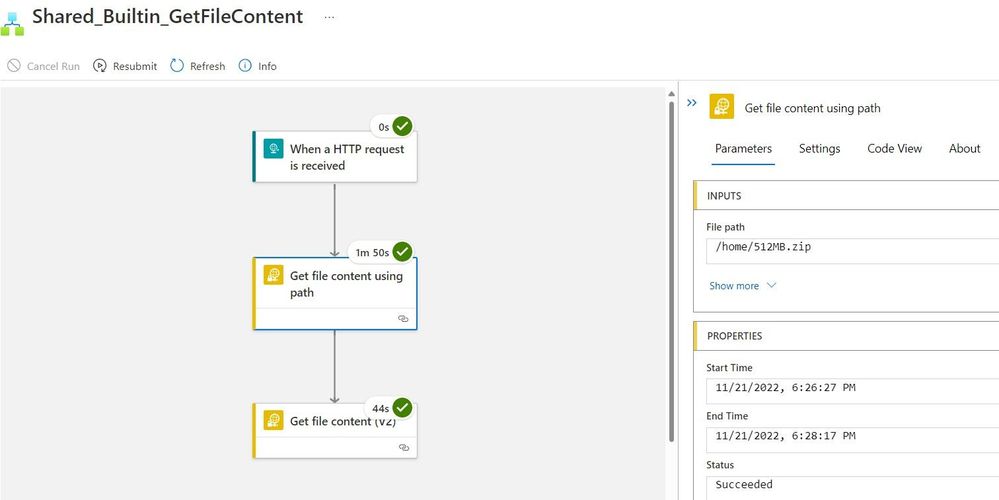Click the action icon in details panel header
The width and height of the screenshot is (999, 500).
click(x=721, y=107)
